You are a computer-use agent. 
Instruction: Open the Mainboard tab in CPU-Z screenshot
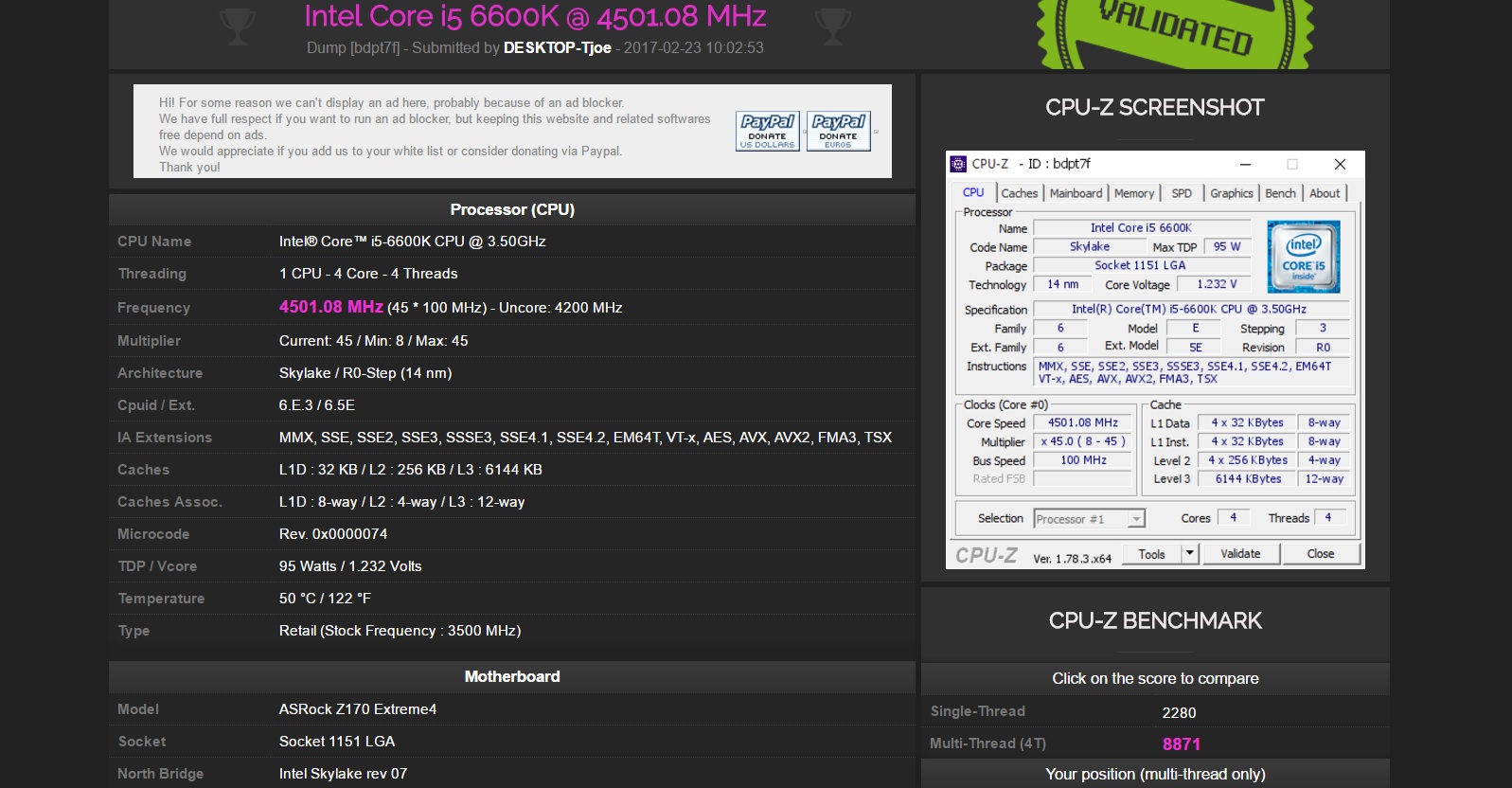(x=1076, y=193)
